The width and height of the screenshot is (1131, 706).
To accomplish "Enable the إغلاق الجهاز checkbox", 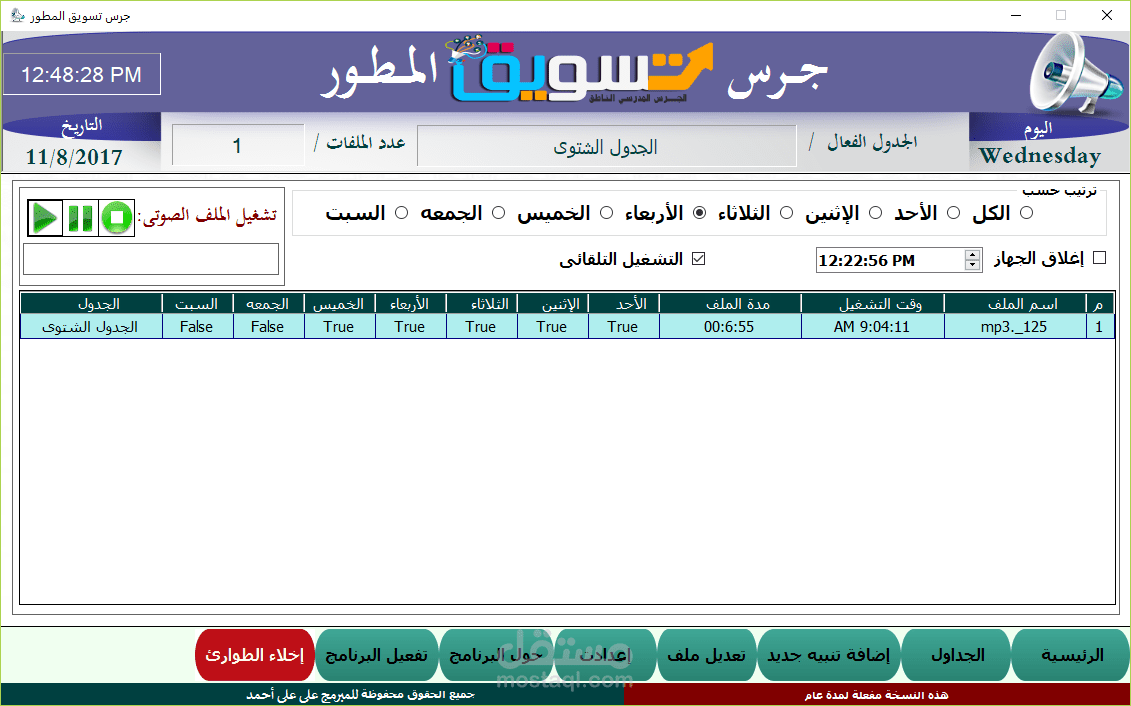I will pos(1098,257).
